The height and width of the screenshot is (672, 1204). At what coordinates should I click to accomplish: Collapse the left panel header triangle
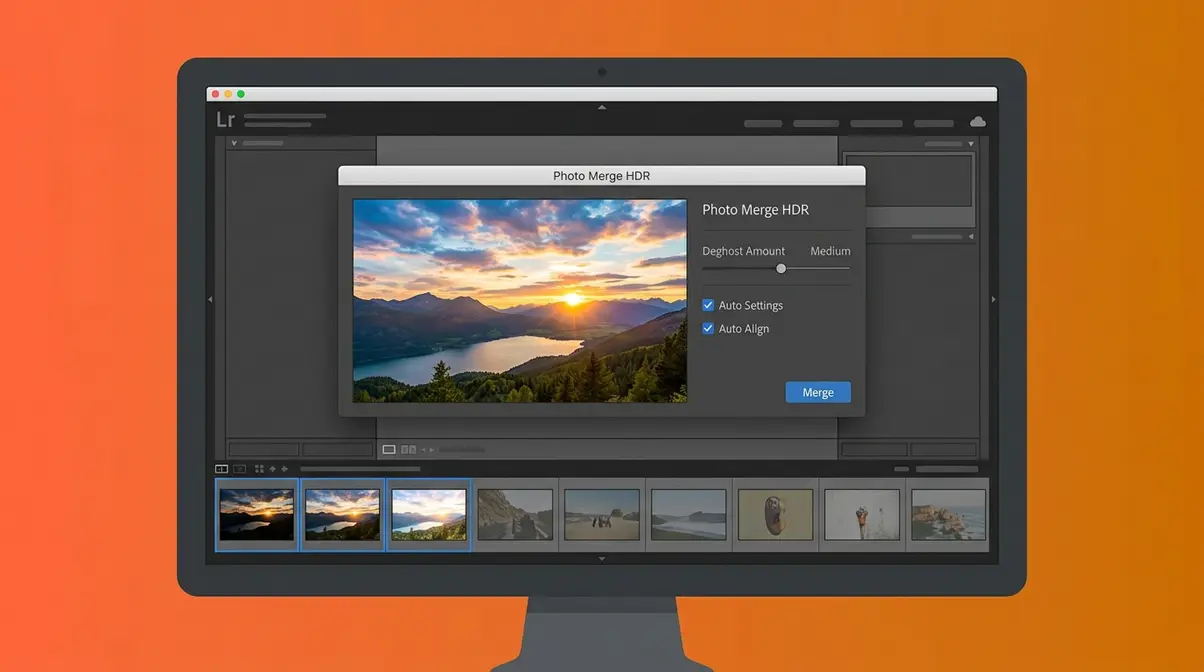coord(235,143)
